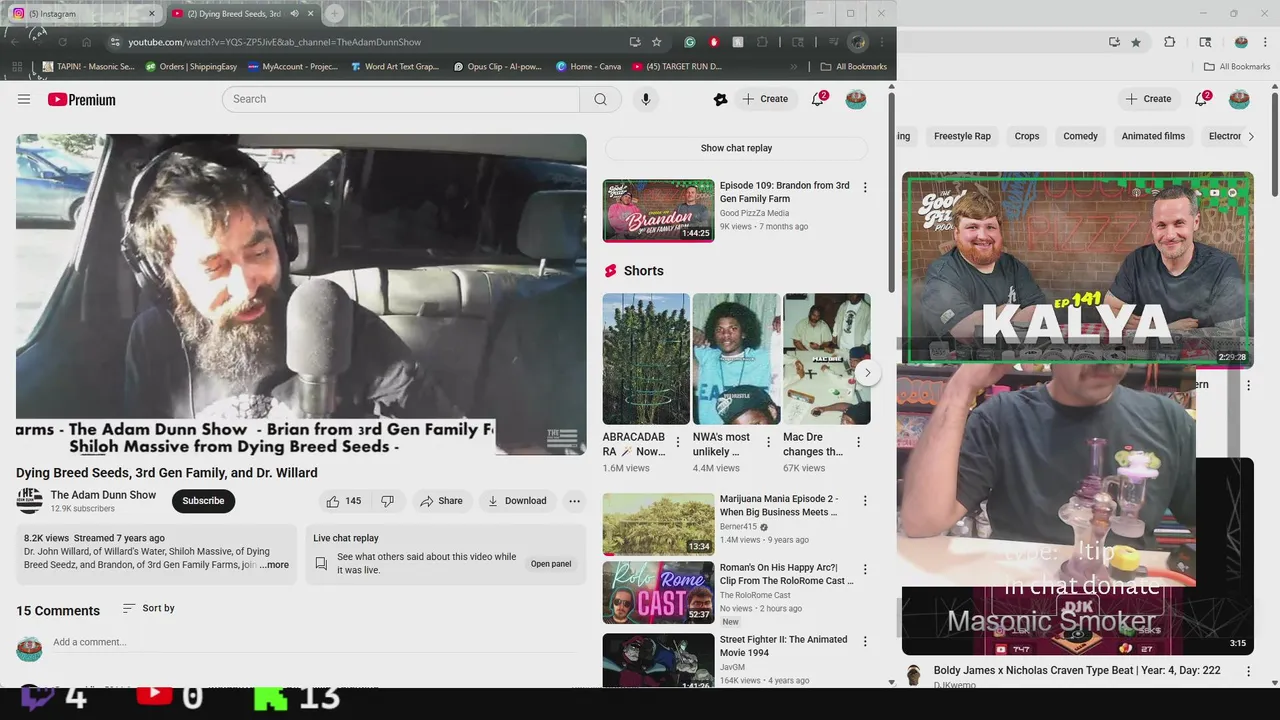Show next Shorts with the arrow
Image resolution: width=1280 pixels, height=720 pixels.
[868, 373]
